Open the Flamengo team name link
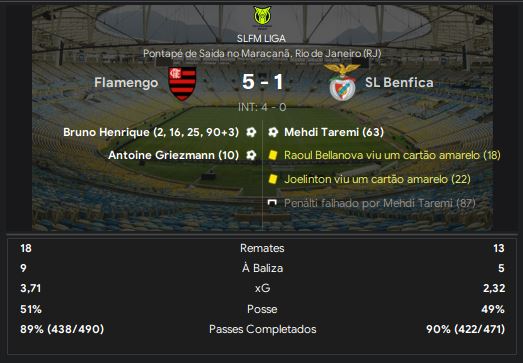The width and height of the screenshot is (523, 363). (x=126, y=83)
